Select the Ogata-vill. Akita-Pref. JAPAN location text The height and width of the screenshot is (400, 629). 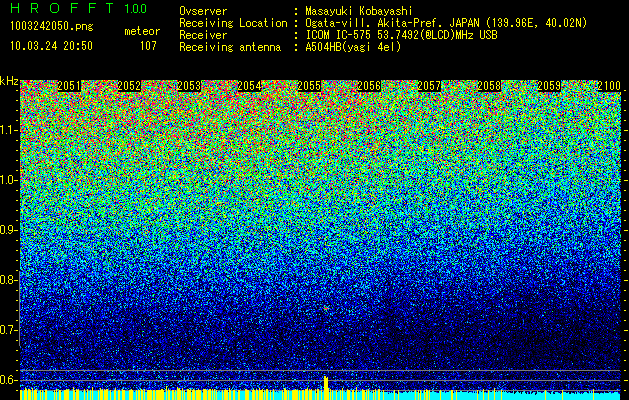pyautogui.click(x=446, y=23)
